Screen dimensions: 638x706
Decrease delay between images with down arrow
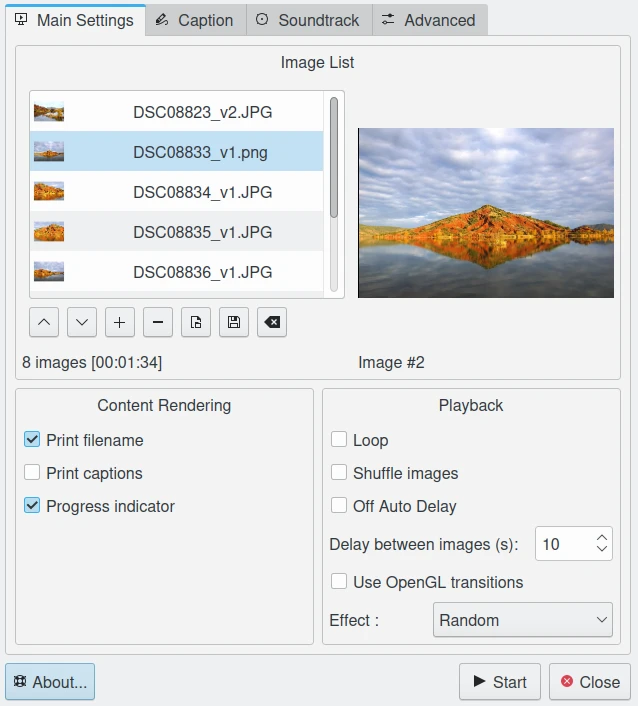(x=602, y=550)
